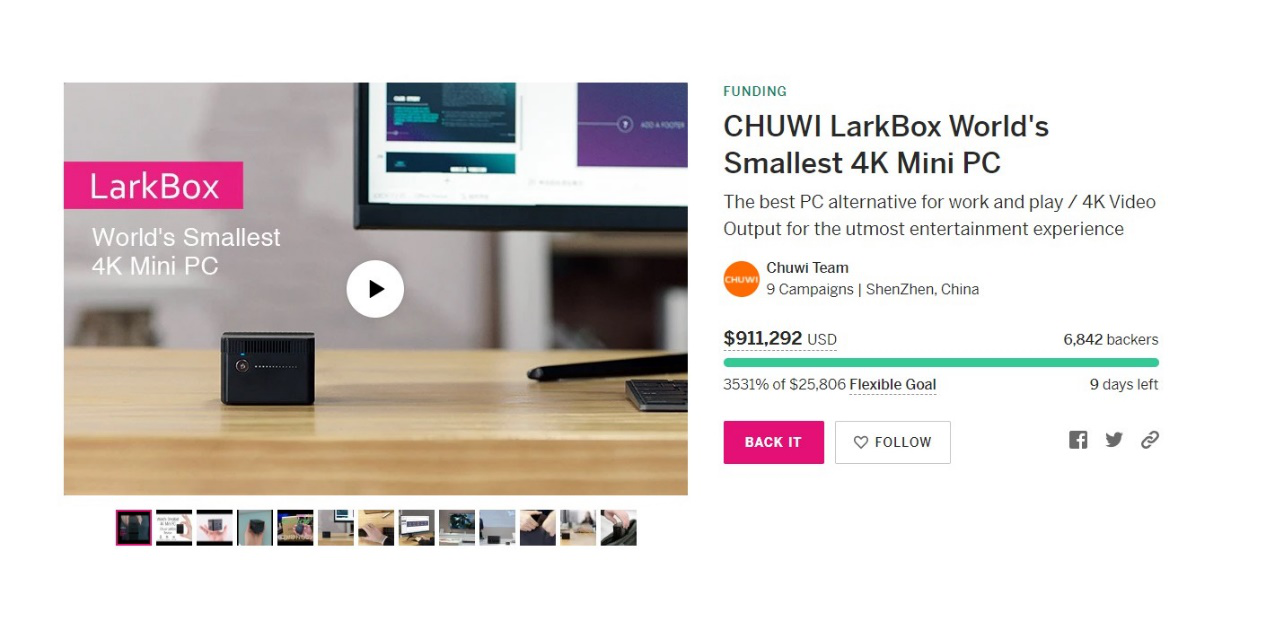Copy the campaign link via chain icon

tap(1150, 440)
